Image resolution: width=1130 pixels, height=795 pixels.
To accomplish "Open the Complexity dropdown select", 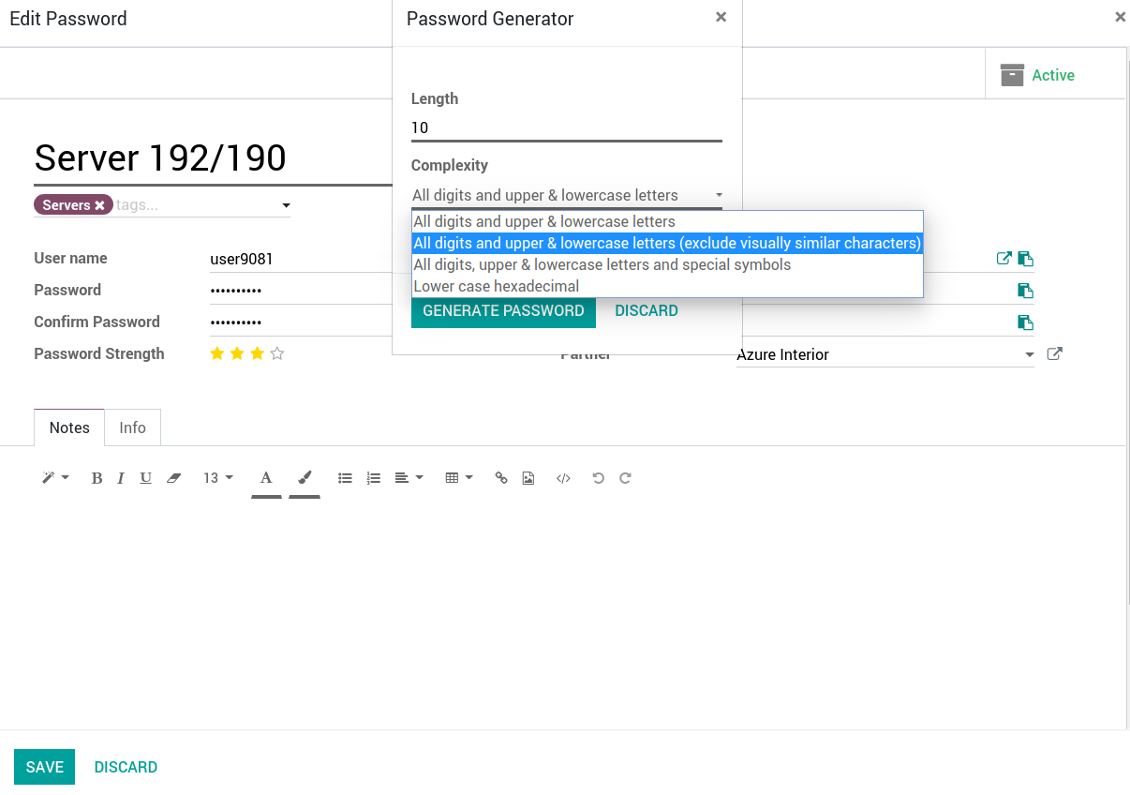I will pyautogui.click(x=566, y=195).
